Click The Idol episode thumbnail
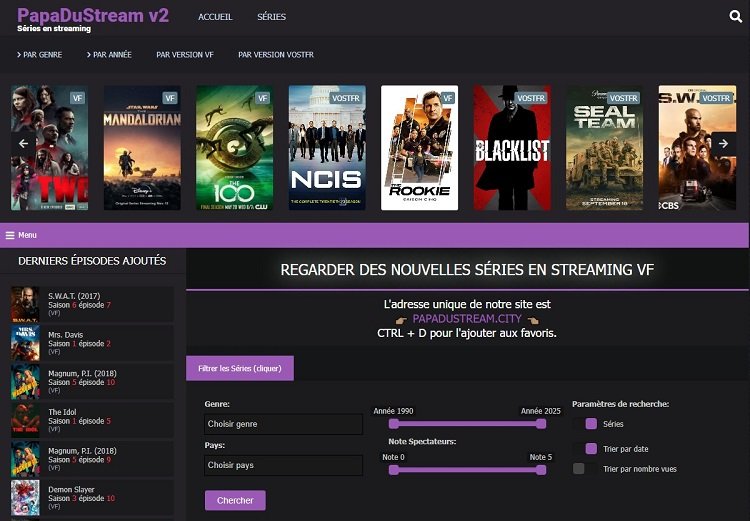 click(x=25, y=421)
